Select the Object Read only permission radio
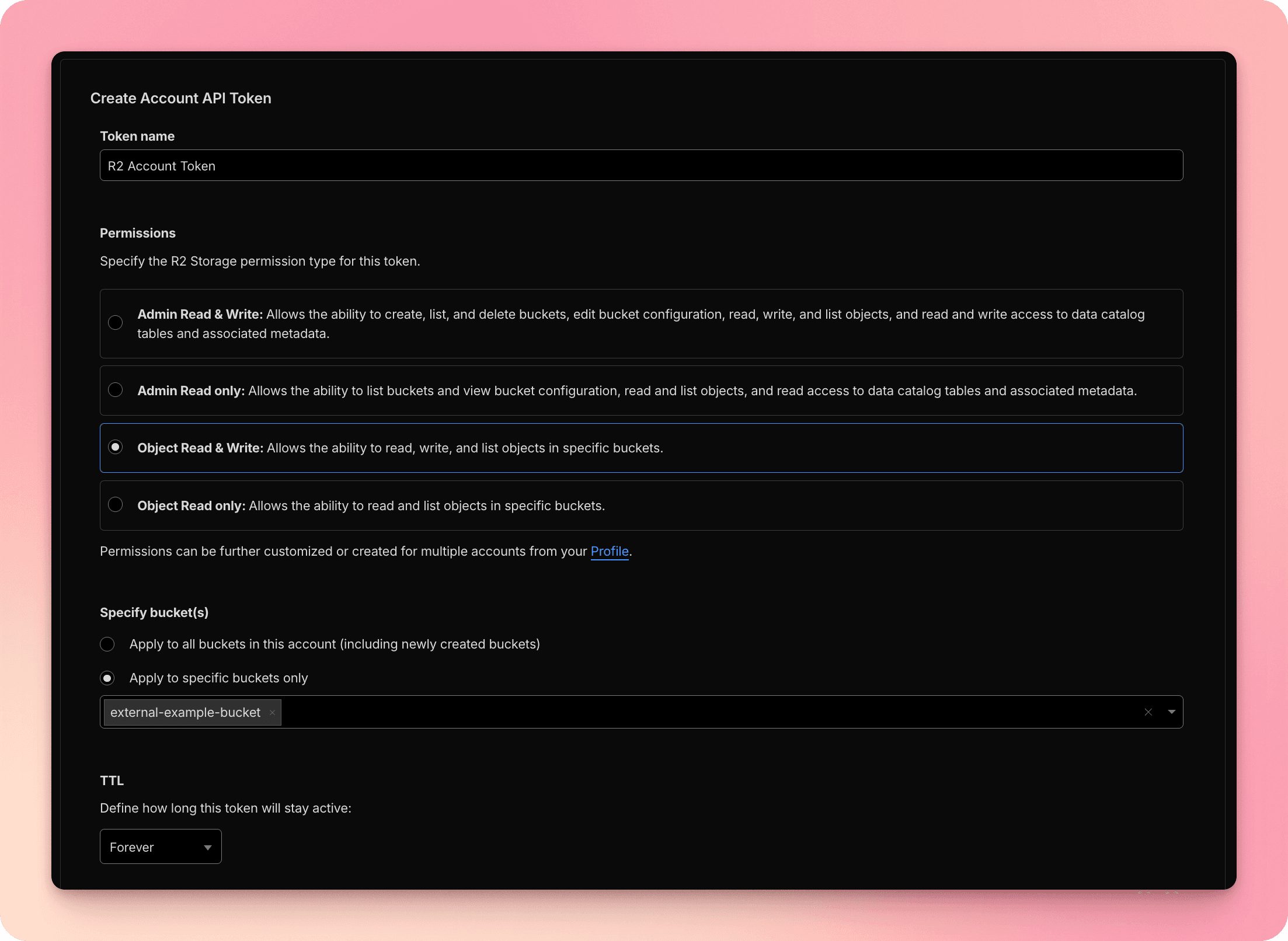 coord(116,505)
